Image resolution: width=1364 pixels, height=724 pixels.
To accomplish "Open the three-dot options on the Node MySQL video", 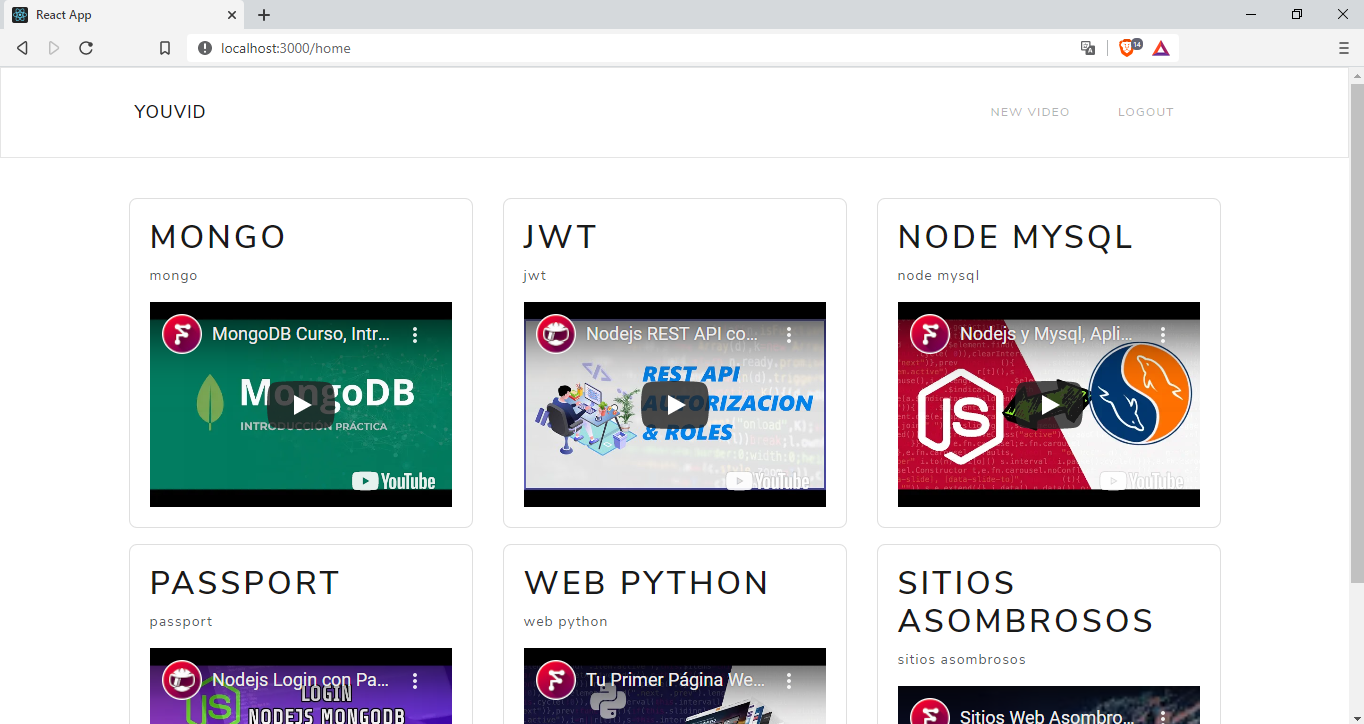I will pos(1163,333).
